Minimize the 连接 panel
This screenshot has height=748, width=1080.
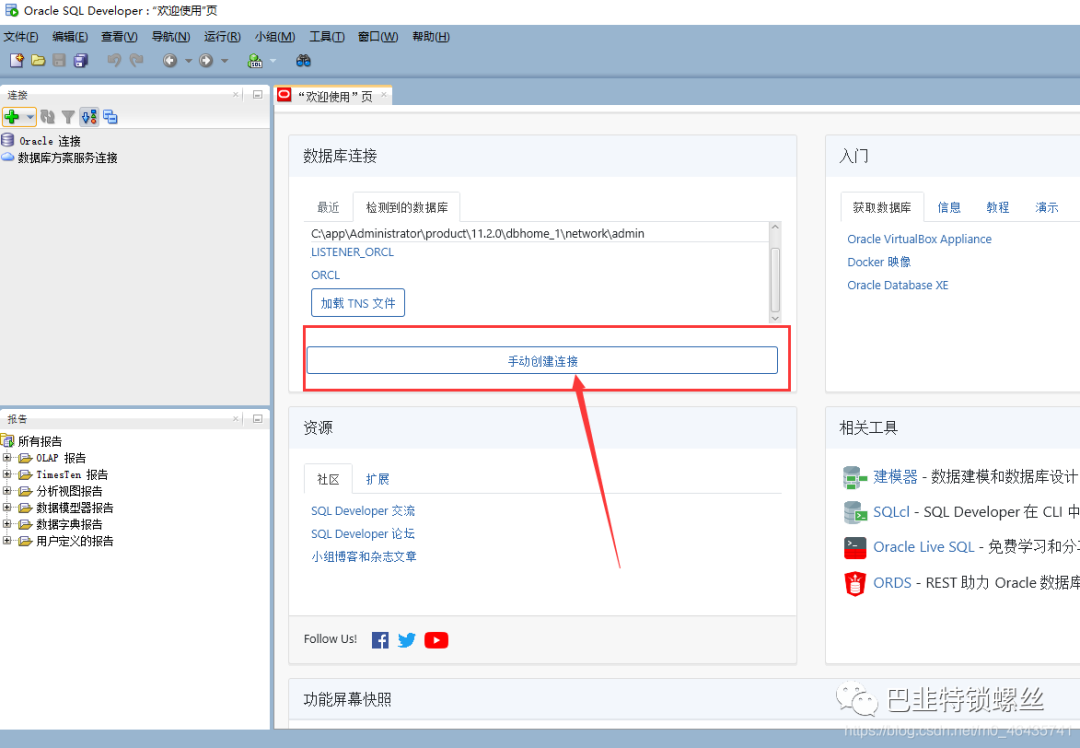click(258, 94)
